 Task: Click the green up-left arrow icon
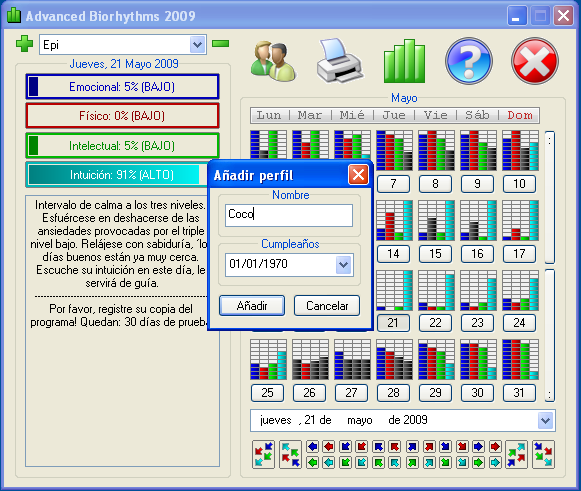379,462
